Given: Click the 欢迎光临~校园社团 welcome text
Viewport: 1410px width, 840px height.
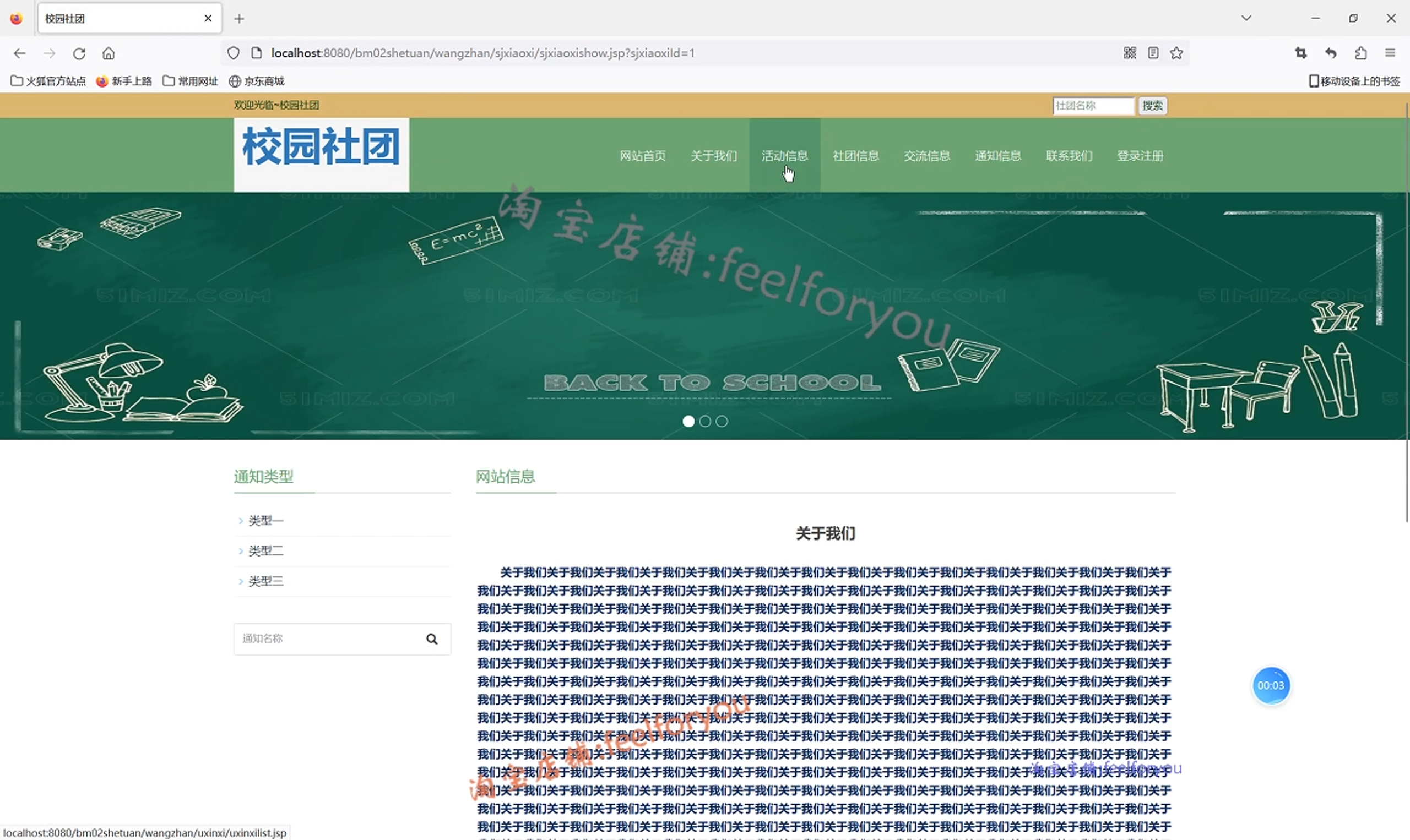Looking at the screenshot, I should (x=276, y=105).
